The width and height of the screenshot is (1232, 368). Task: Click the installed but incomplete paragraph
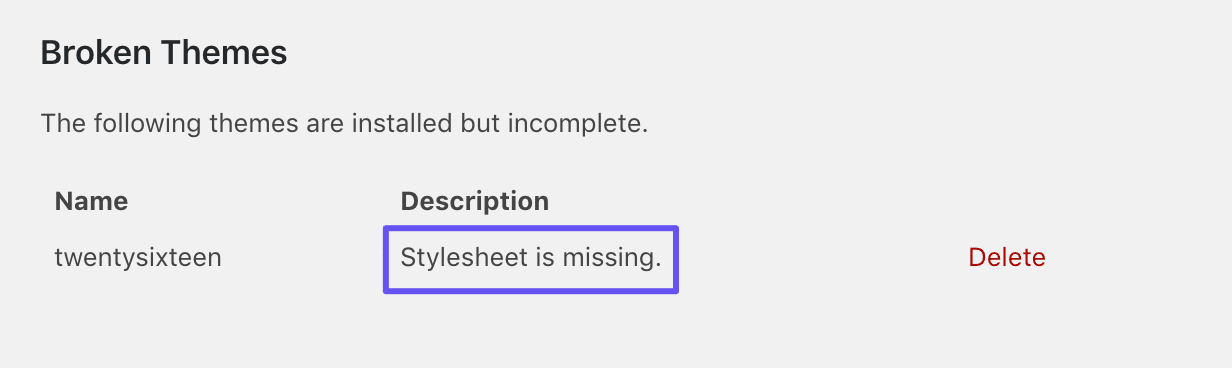[x=345, y=125]
